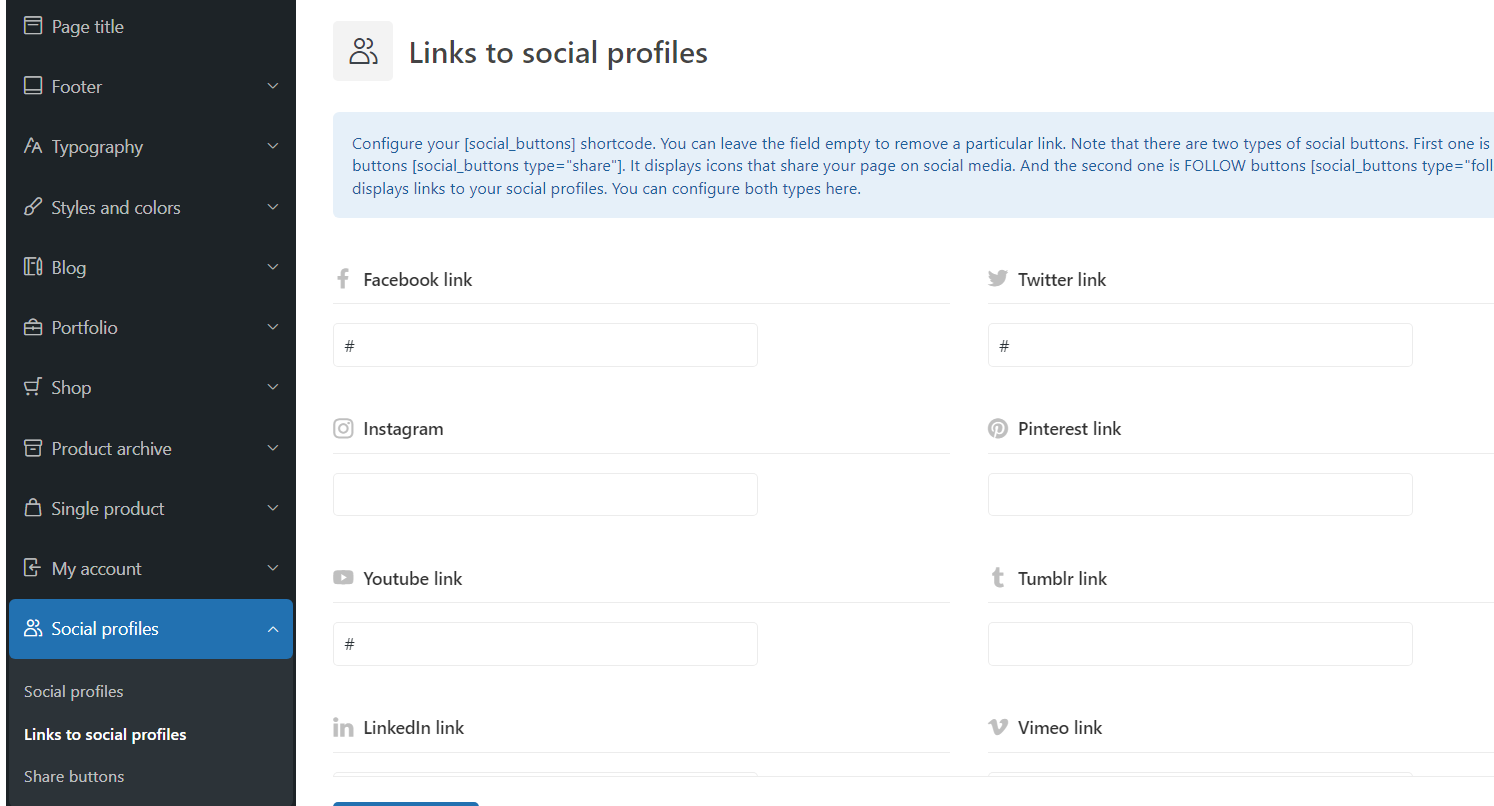Click the Pinterest link input field
The height and width of the screenshot is (806, 1494).
point(1200,494)
